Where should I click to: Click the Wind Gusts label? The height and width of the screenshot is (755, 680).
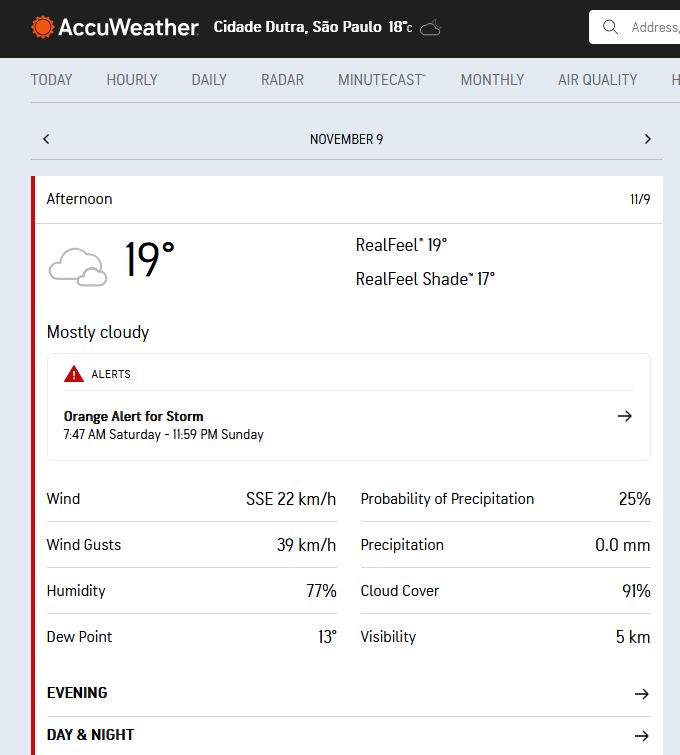coord(84,545)
